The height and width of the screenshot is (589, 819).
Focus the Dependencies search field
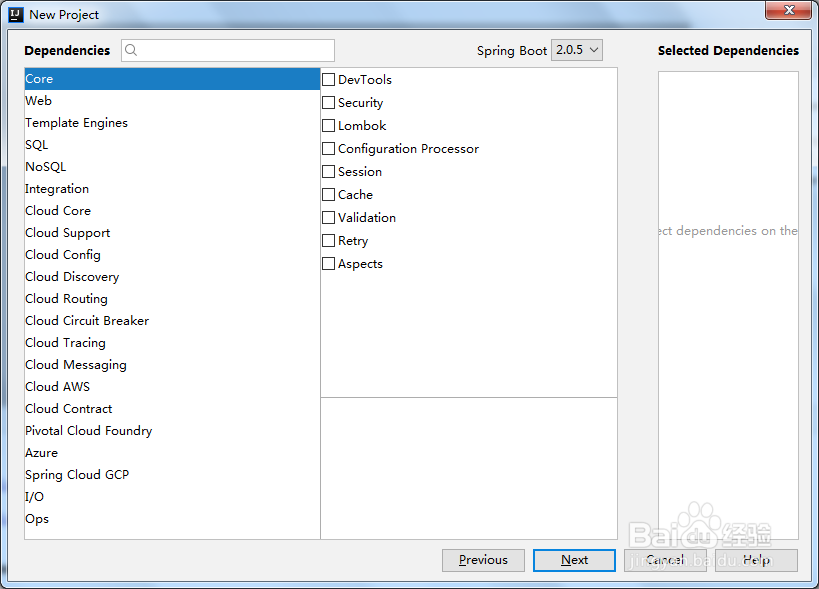(228, 50)
